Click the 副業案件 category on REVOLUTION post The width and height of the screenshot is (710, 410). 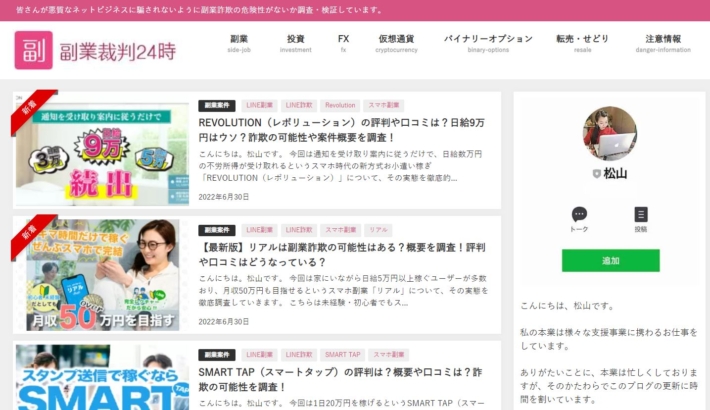[x=217, y=106]
